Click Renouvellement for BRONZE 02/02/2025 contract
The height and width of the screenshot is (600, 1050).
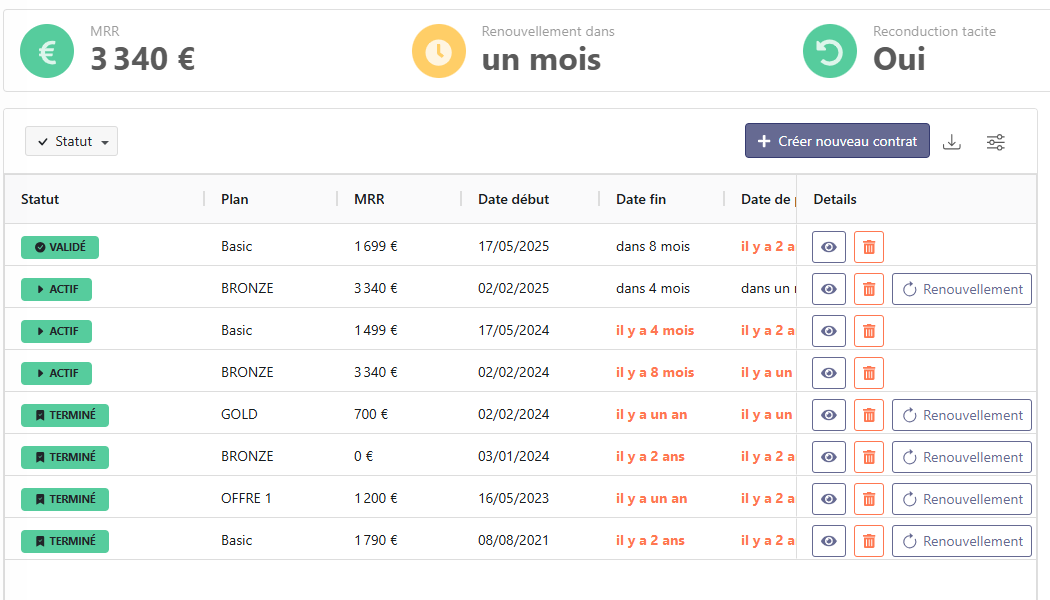961,289
